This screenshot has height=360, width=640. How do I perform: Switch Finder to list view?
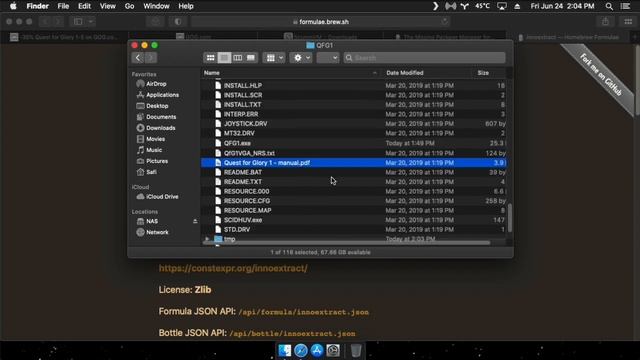point(224,58)
